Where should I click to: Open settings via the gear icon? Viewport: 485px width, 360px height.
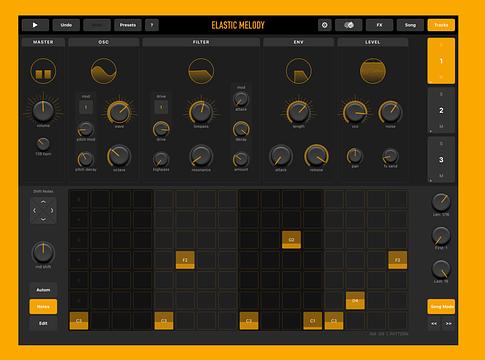point(324,25)
